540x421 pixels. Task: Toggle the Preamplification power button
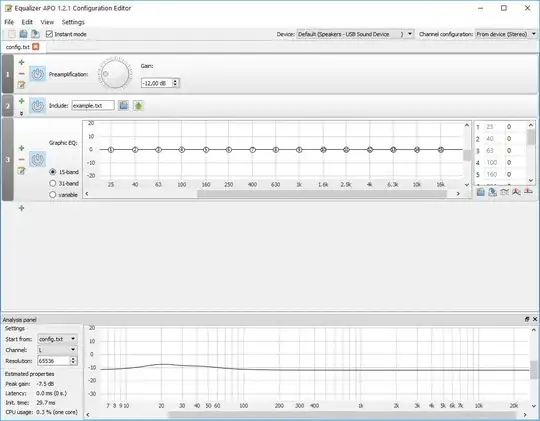(x=37, y=74)
